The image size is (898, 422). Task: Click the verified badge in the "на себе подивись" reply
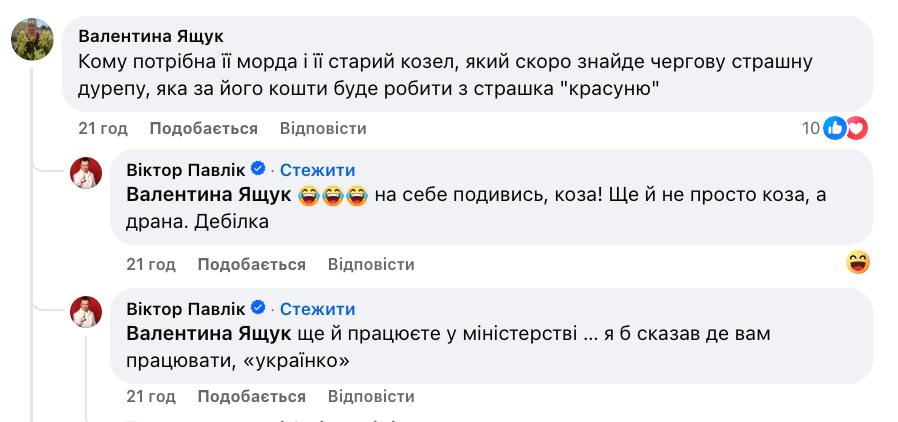[x=257, y=170]
